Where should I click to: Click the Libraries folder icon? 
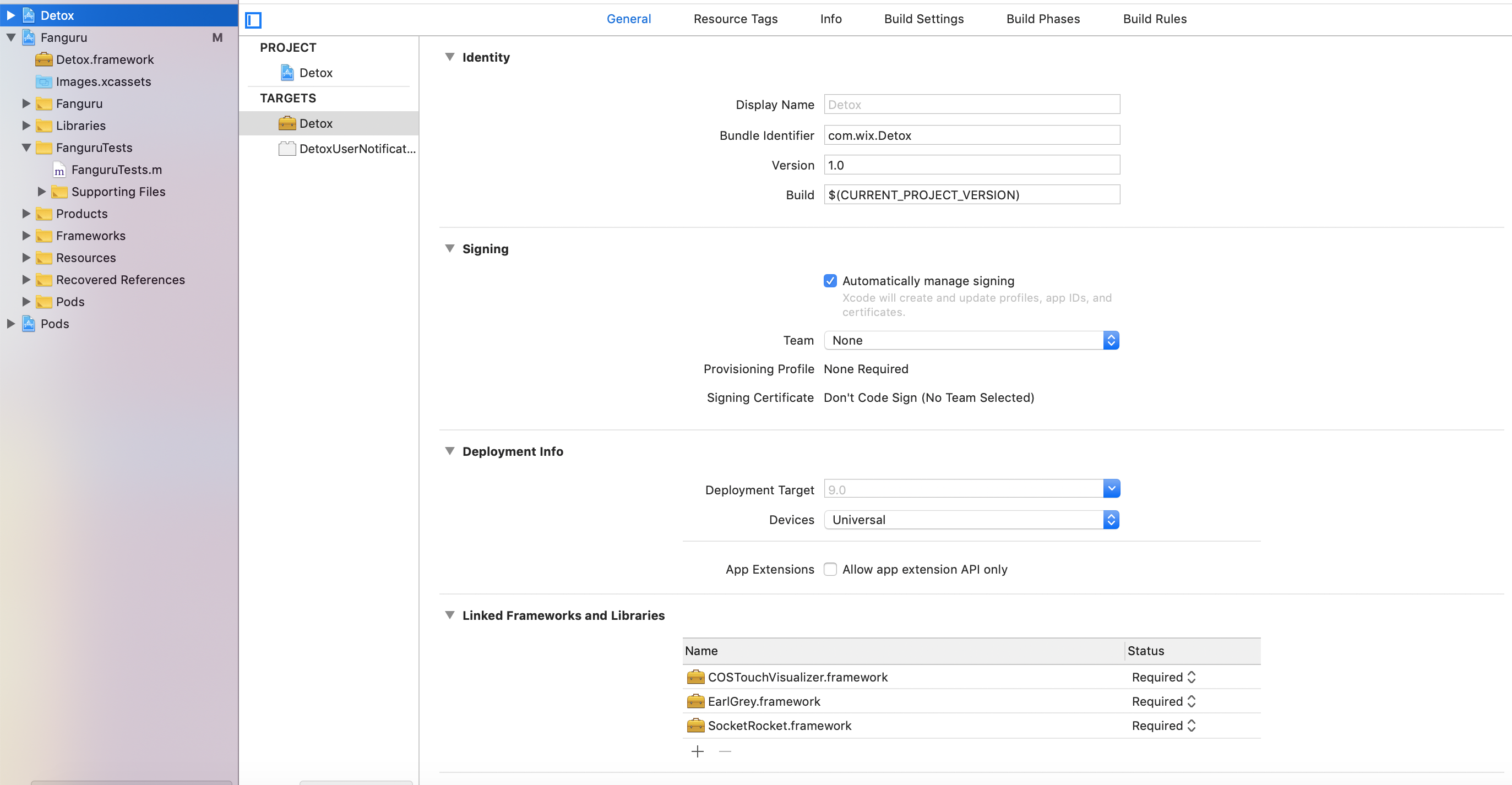(44, 126)
